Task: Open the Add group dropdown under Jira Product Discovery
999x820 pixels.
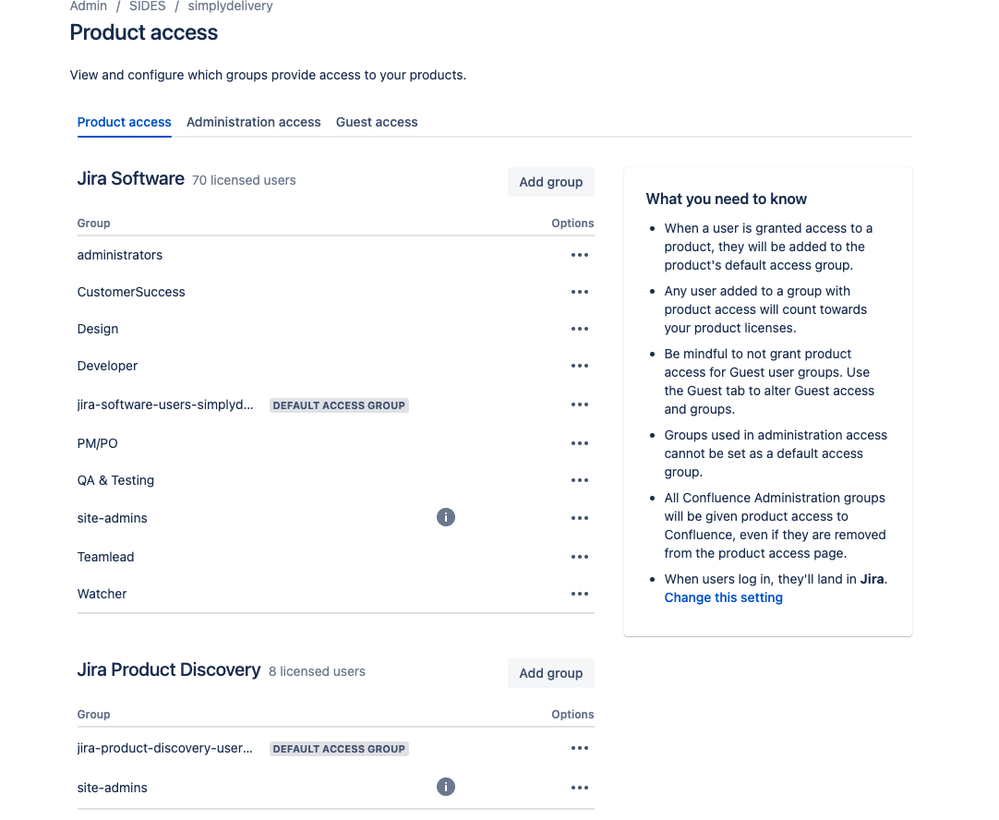Action: 550,672
